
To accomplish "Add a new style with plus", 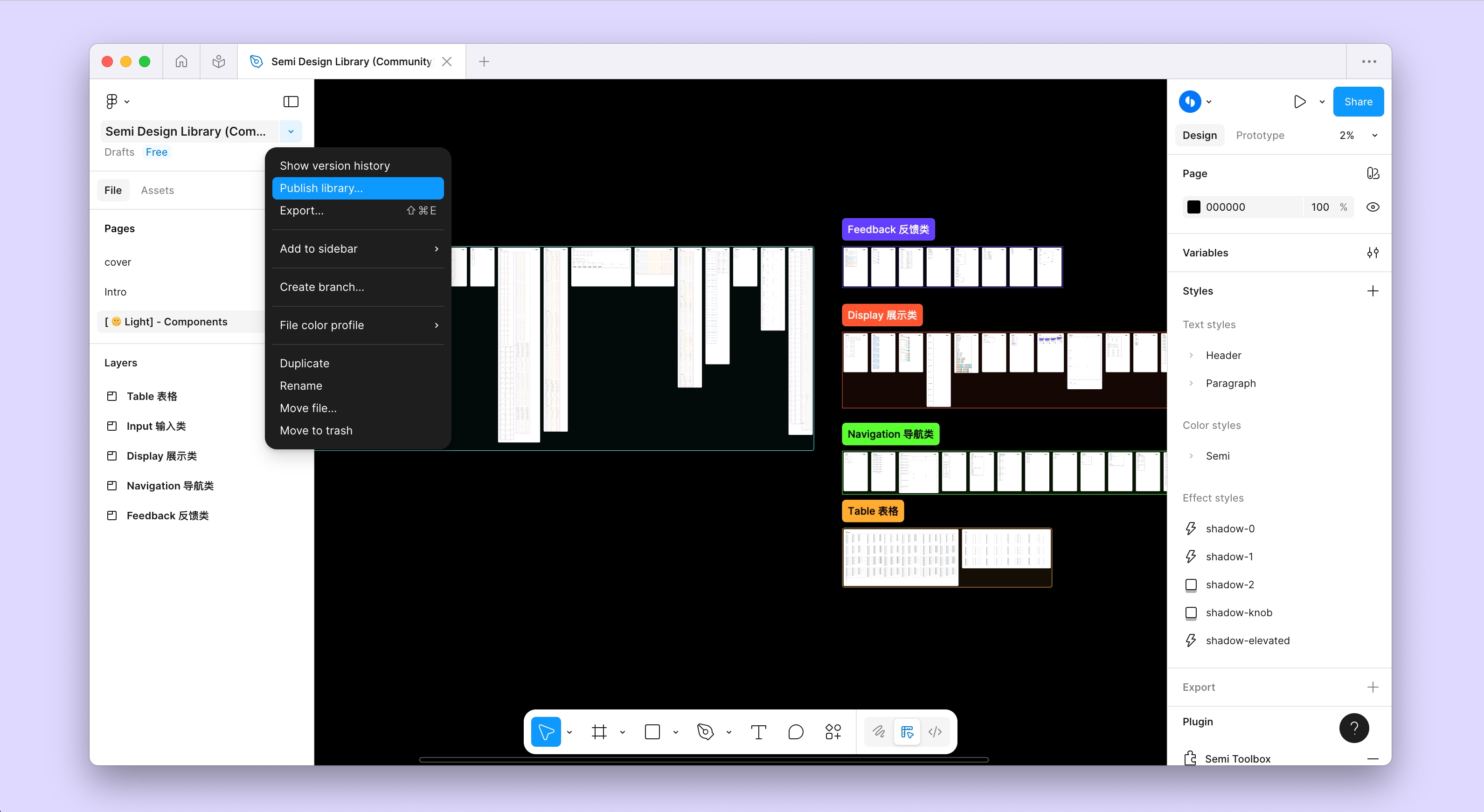I will [x=1373, y=291].
